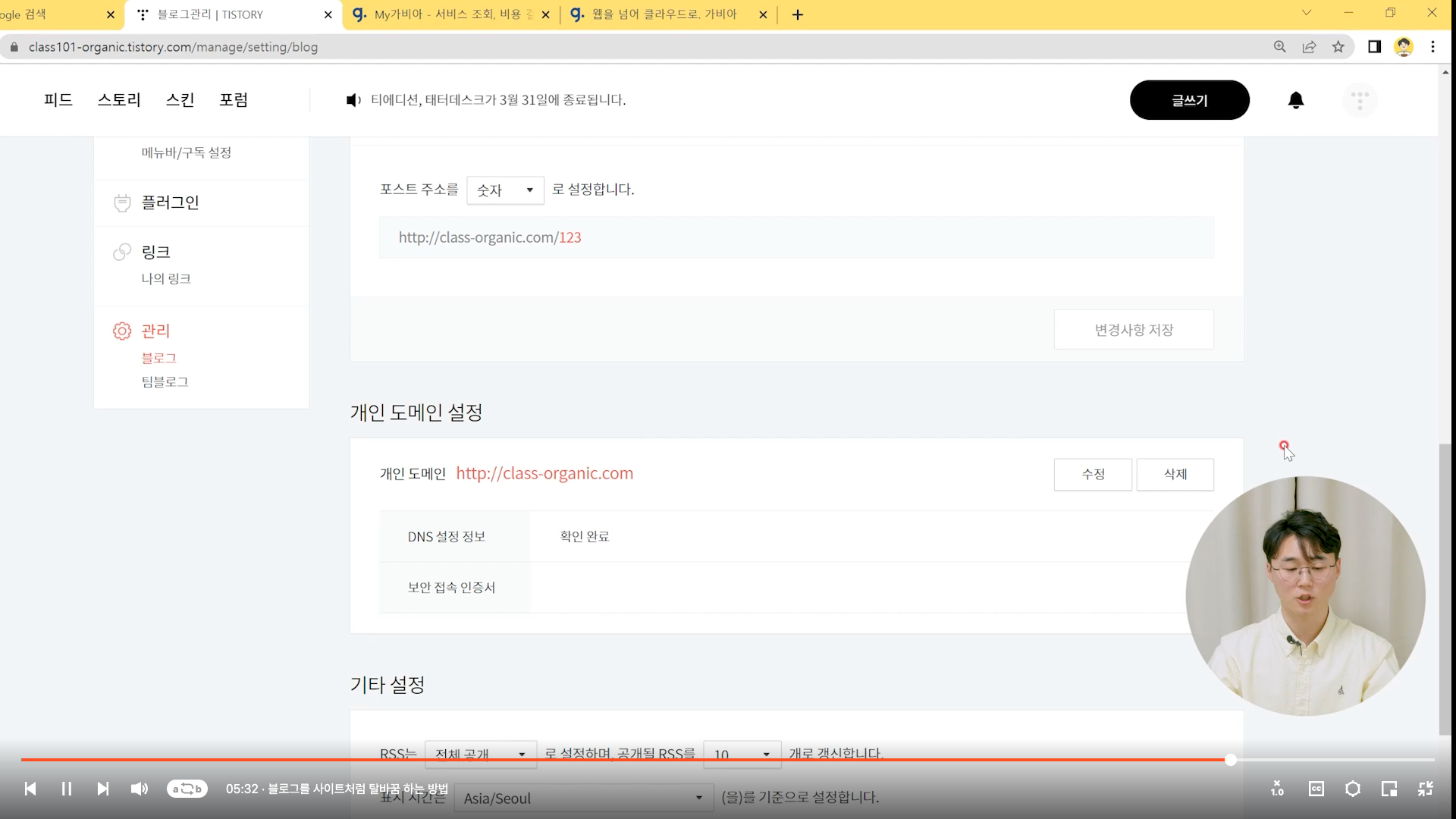Bookmark this page with star icon

[x=1338, y=47]
